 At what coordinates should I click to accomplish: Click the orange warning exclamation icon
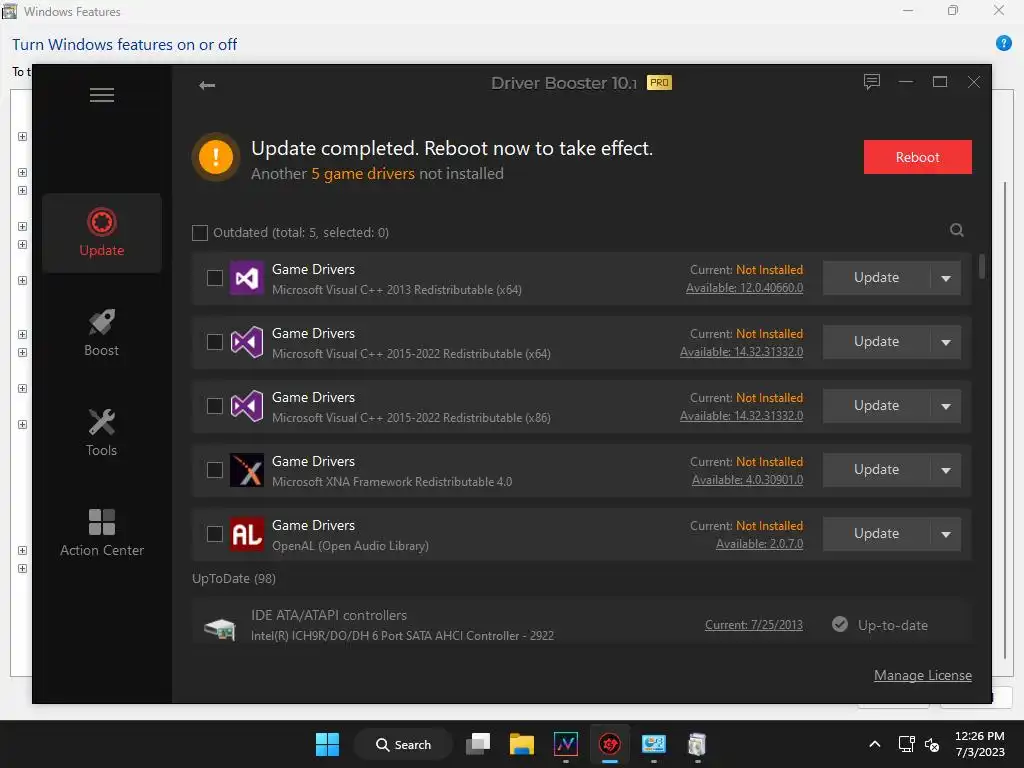216,157
